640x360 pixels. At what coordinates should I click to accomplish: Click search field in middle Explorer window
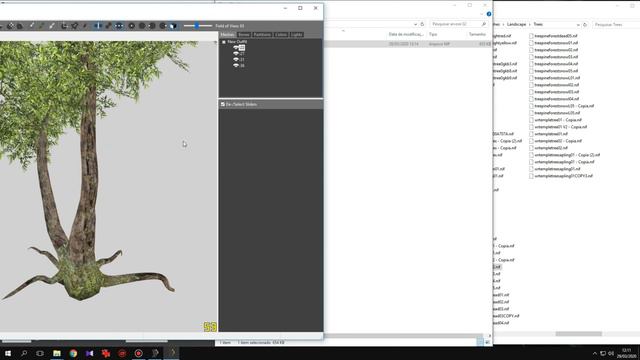[458, 24]
